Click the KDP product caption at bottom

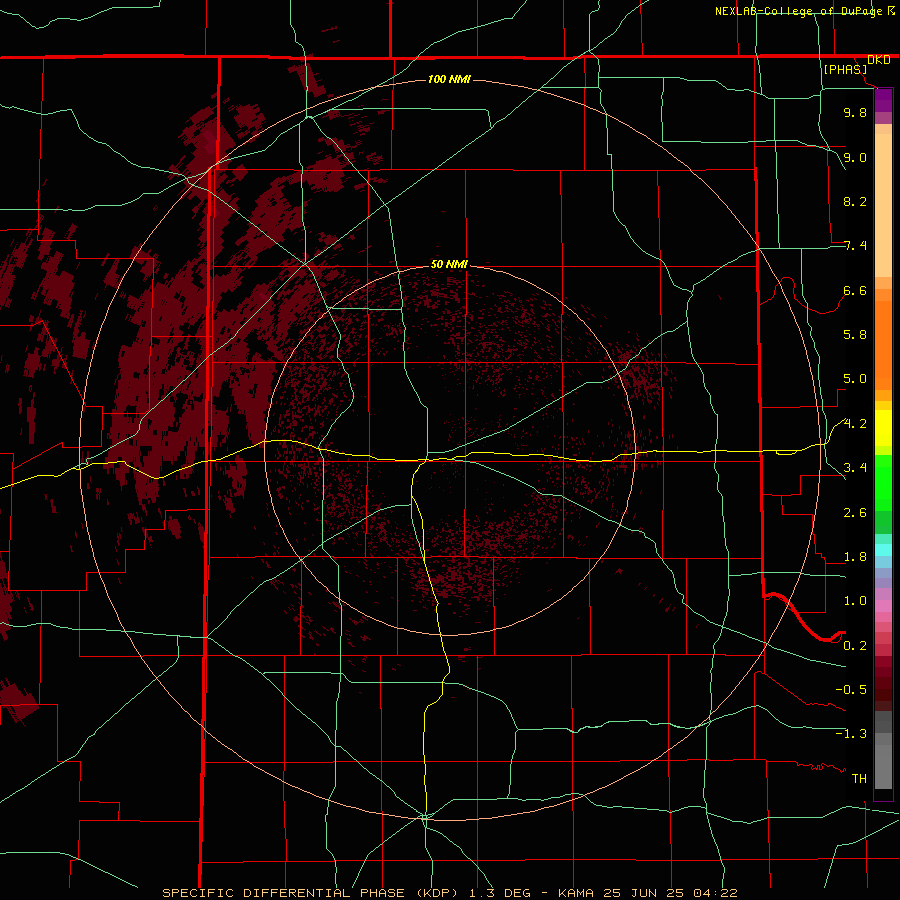point(449,893)
